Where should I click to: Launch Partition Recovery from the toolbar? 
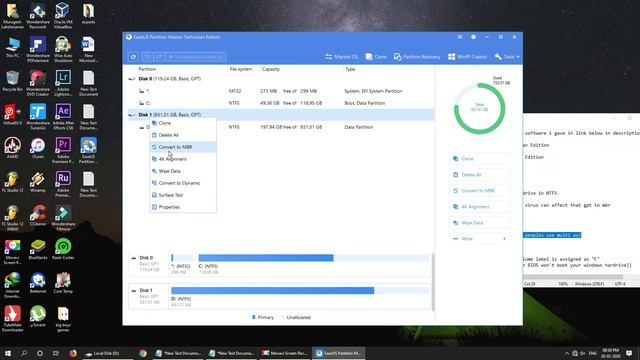pyautogui.click(x=417, y=57)
